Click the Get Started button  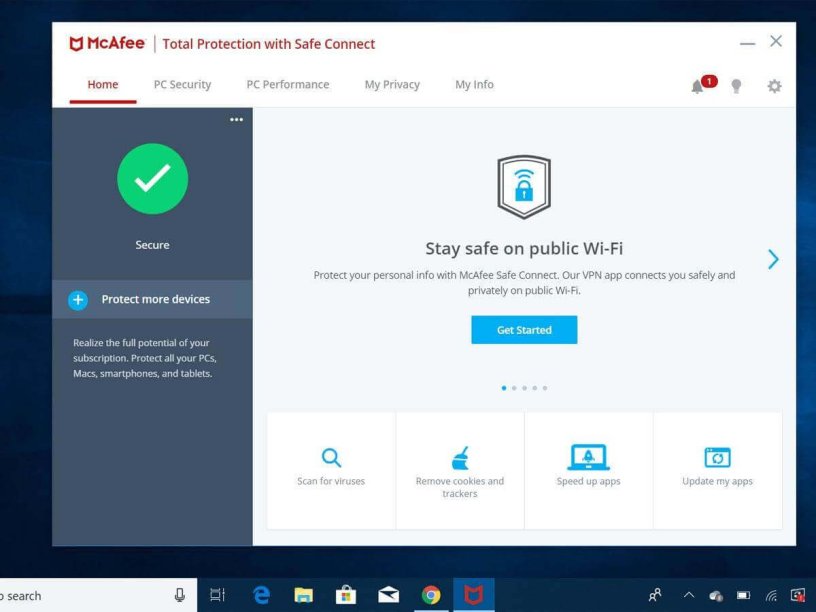[x=523, y=329]
